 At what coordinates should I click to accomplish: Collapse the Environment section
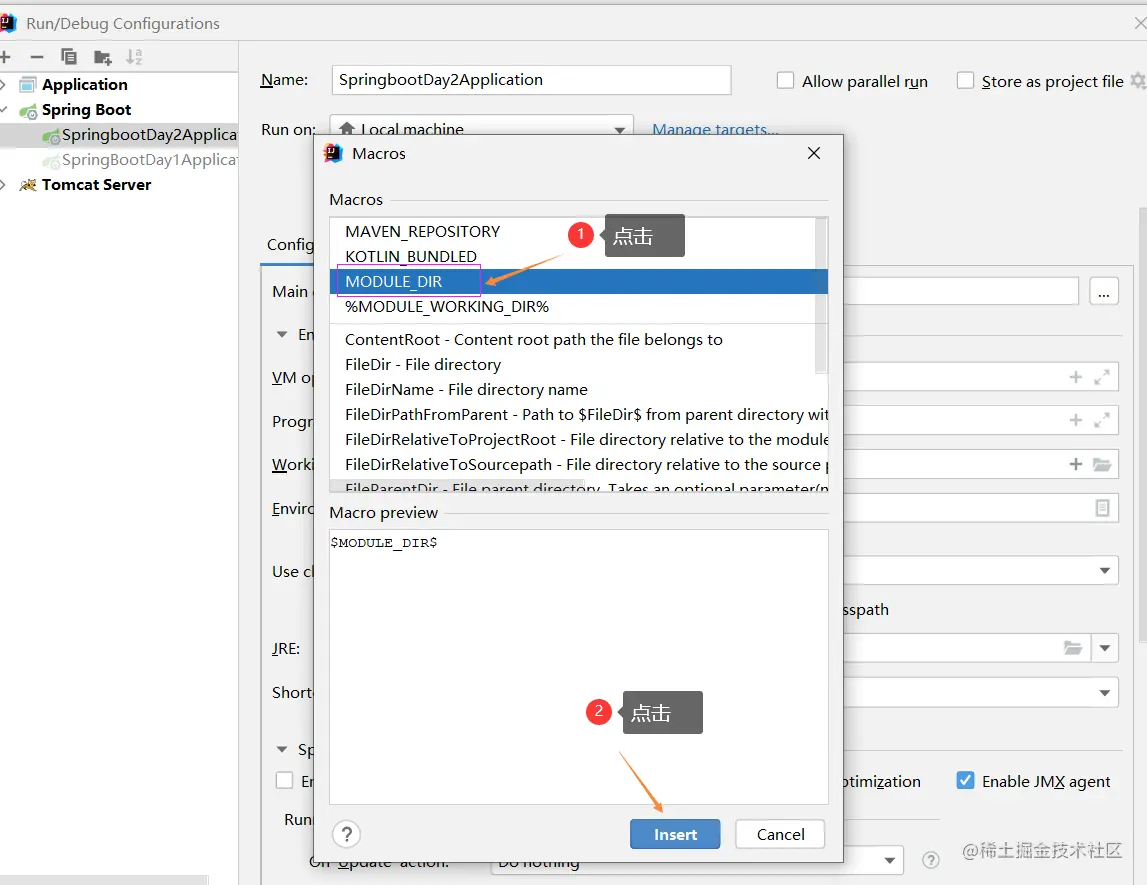pos(282,334)
